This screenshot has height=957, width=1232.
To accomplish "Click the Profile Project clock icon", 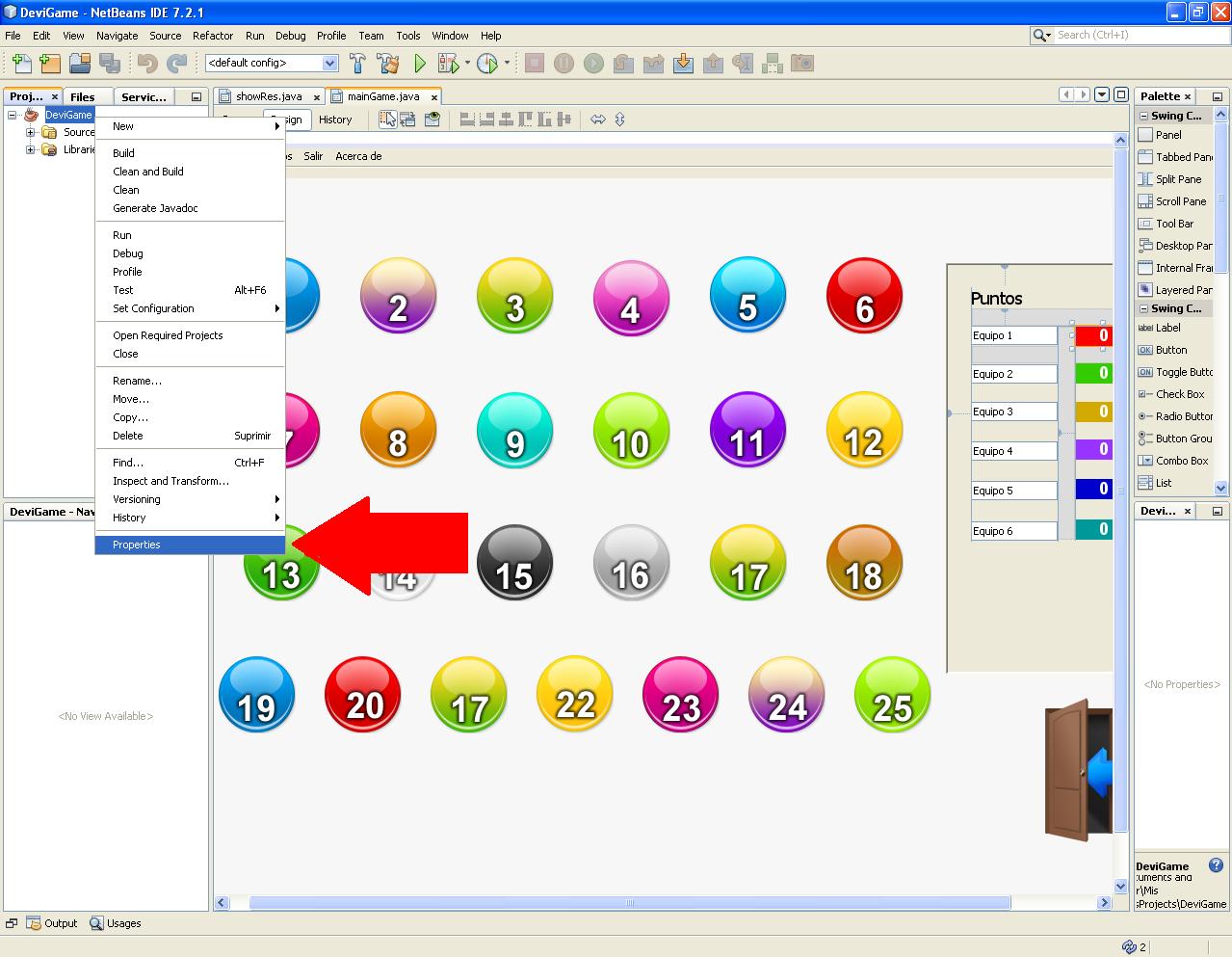I will tap(487, 64).
